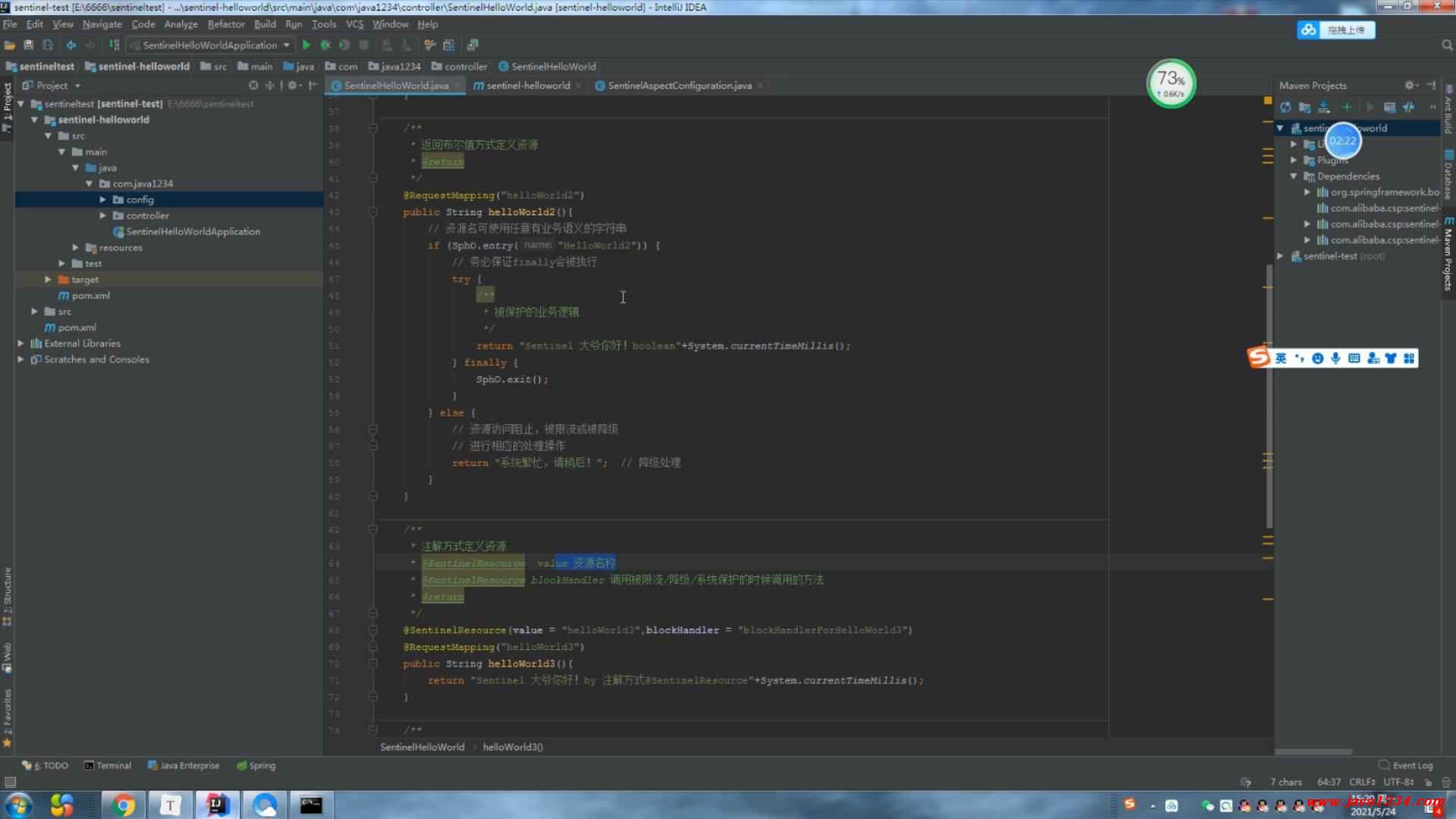Generate sources and update folders in Maven
The height and width of the screenshot is (819, 1456).
[1304, 107]
